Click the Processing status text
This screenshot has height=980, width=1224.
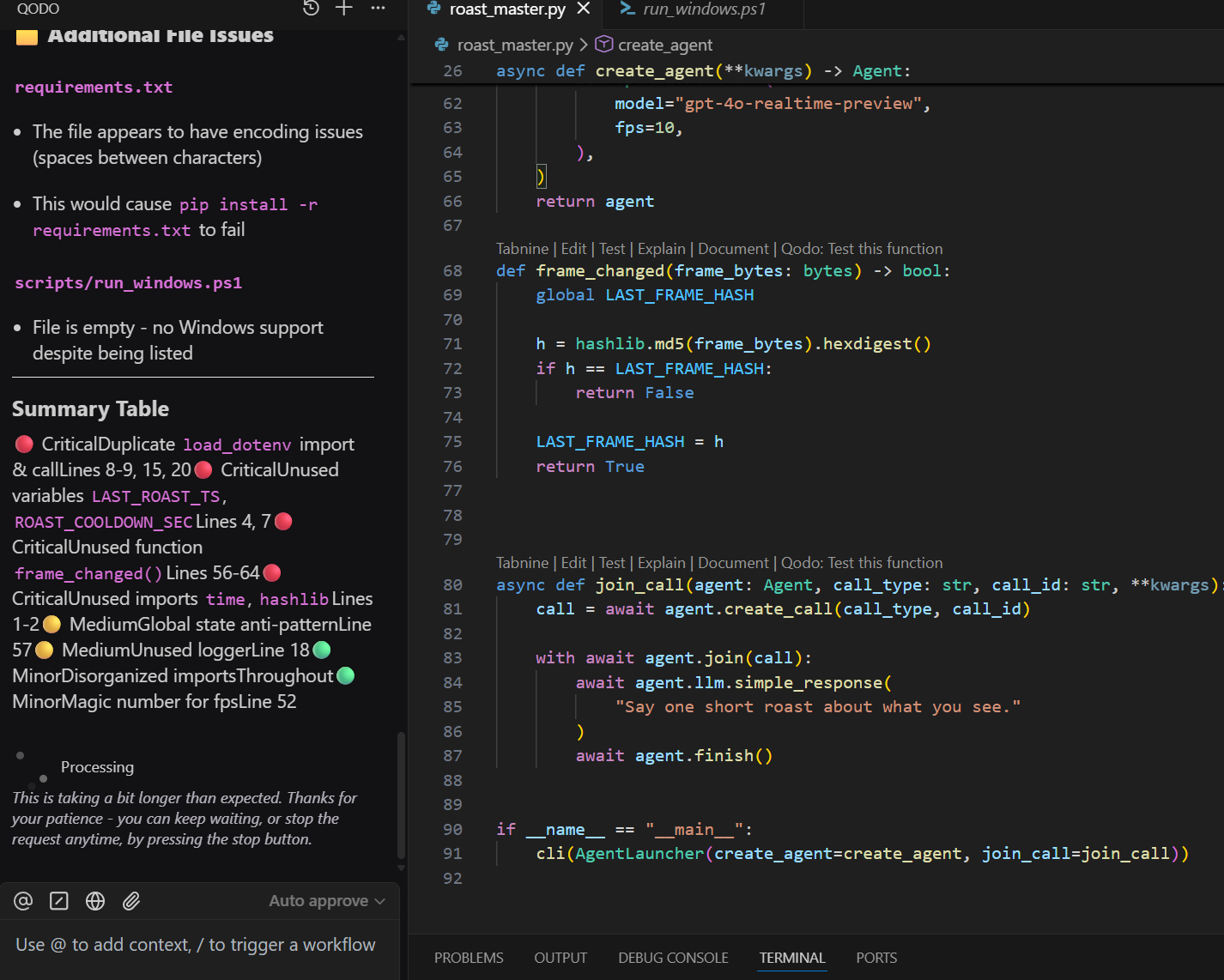97,767
